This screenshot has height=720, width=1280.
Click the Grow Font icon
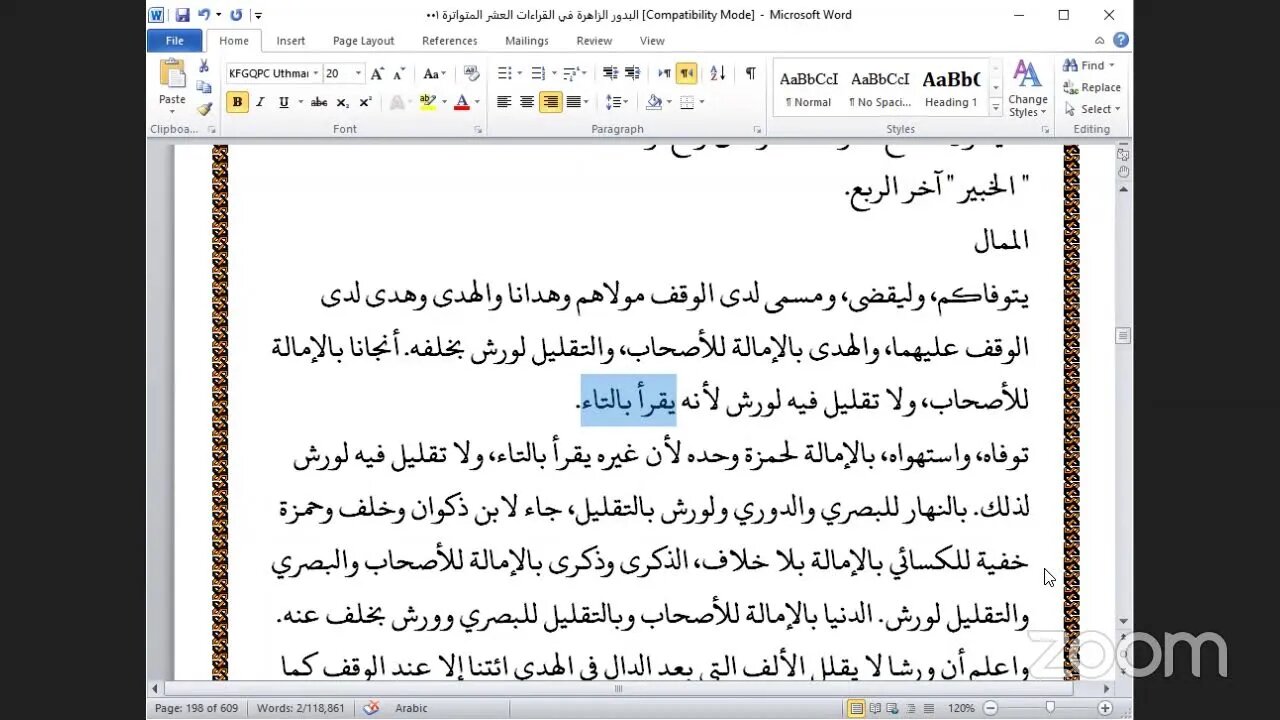(377, 73)
